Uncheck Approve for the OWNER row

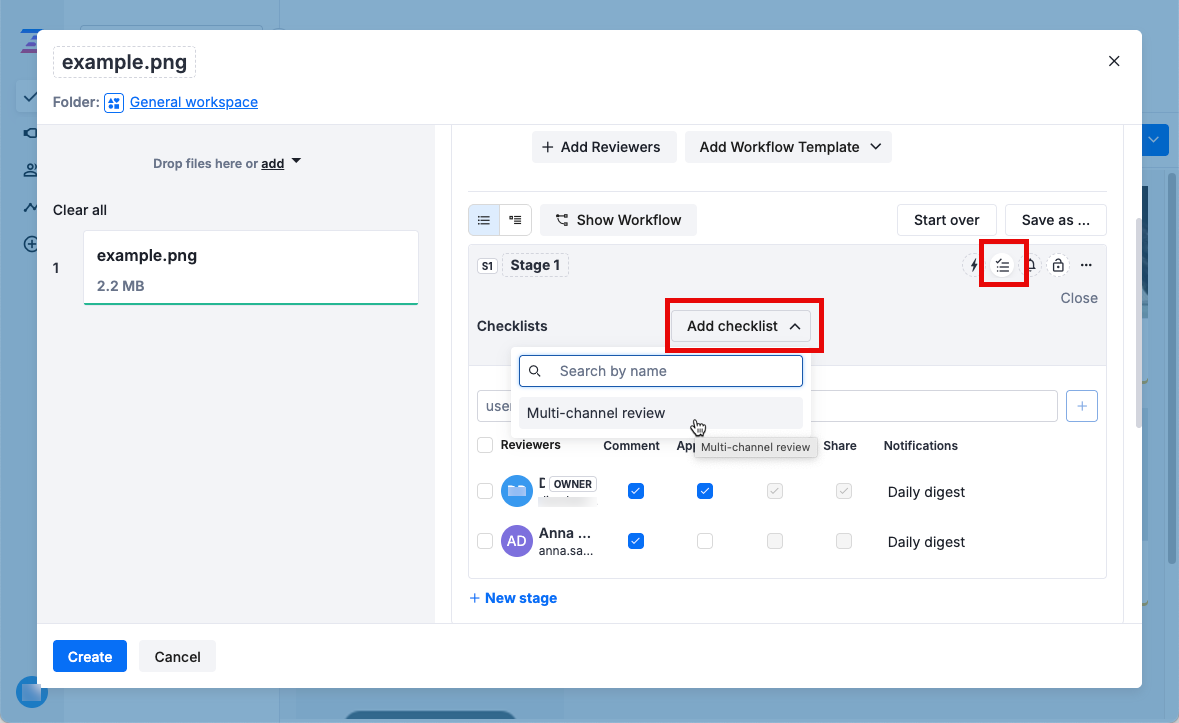point(705,491)
